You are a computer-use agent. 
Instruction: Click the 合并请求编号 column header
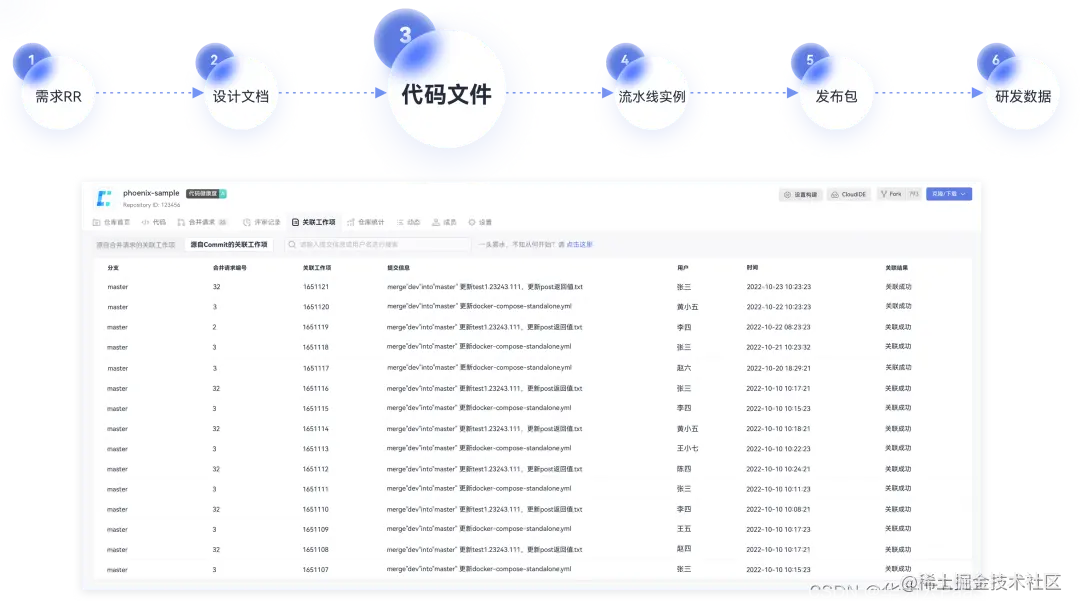point(229,268)
